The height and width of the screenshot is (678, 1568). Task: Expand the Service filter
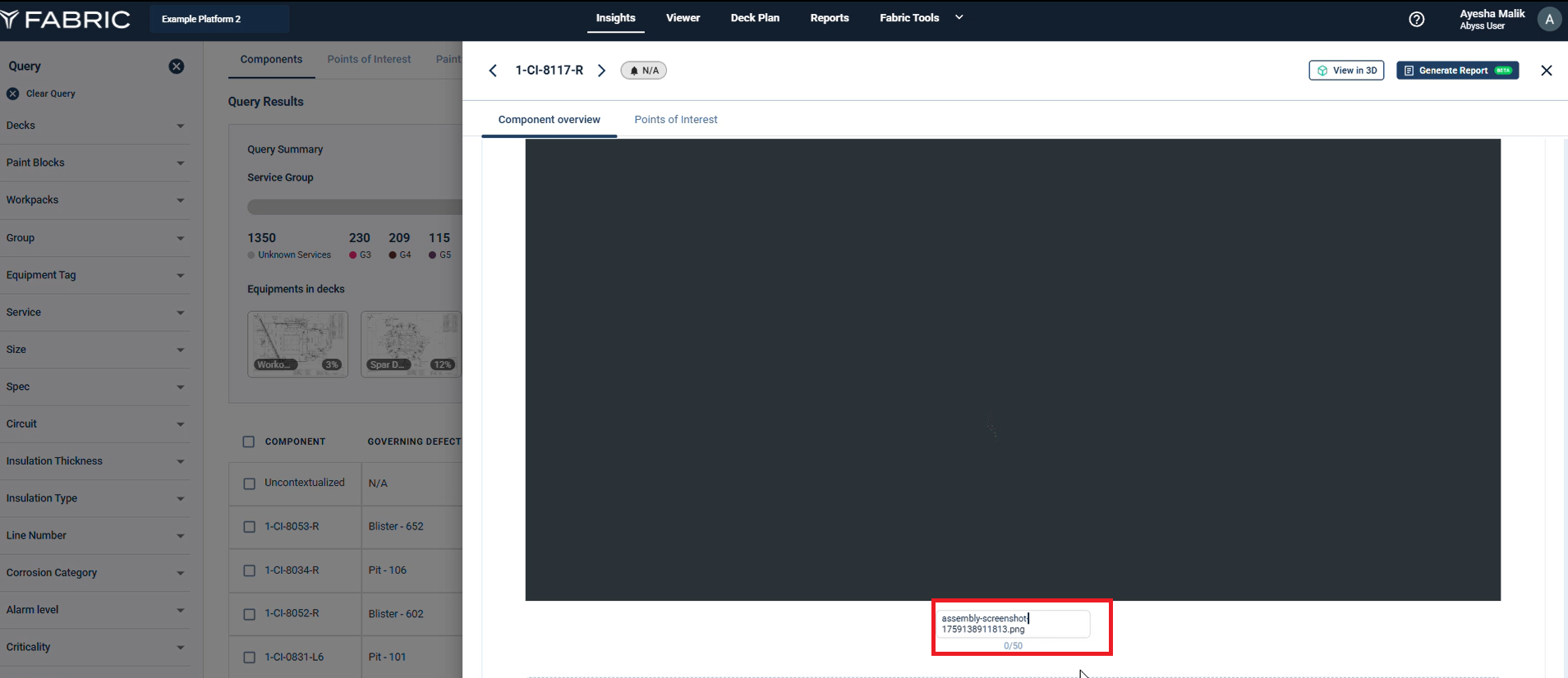[95, 313]
